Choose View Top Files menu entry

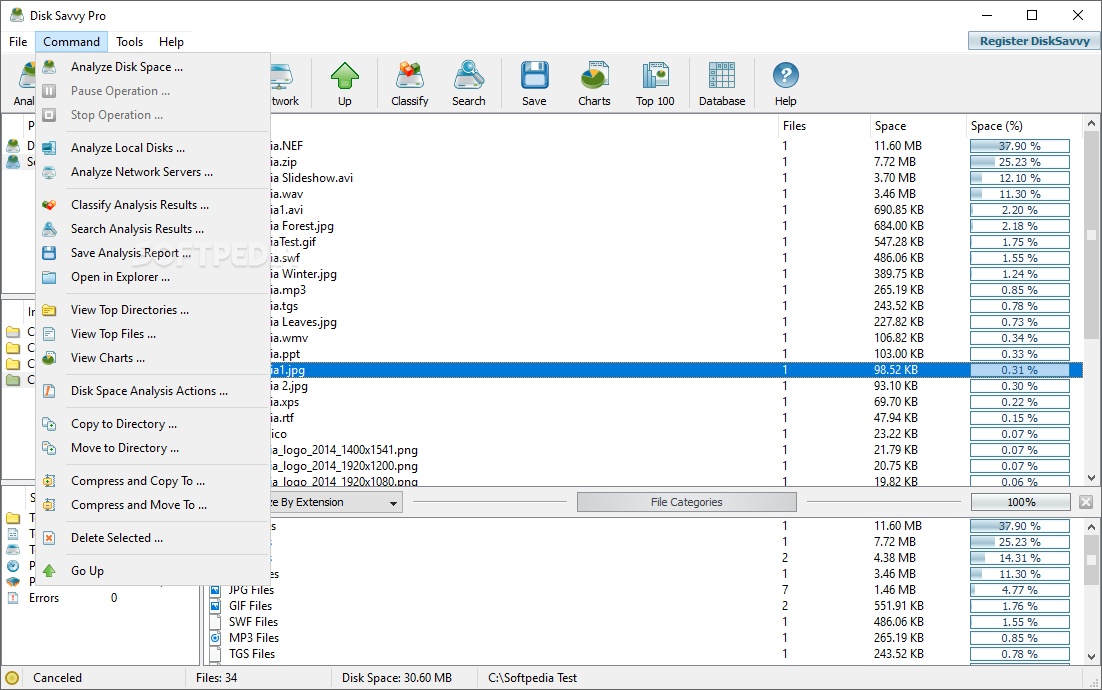click(x=153, y=334)
